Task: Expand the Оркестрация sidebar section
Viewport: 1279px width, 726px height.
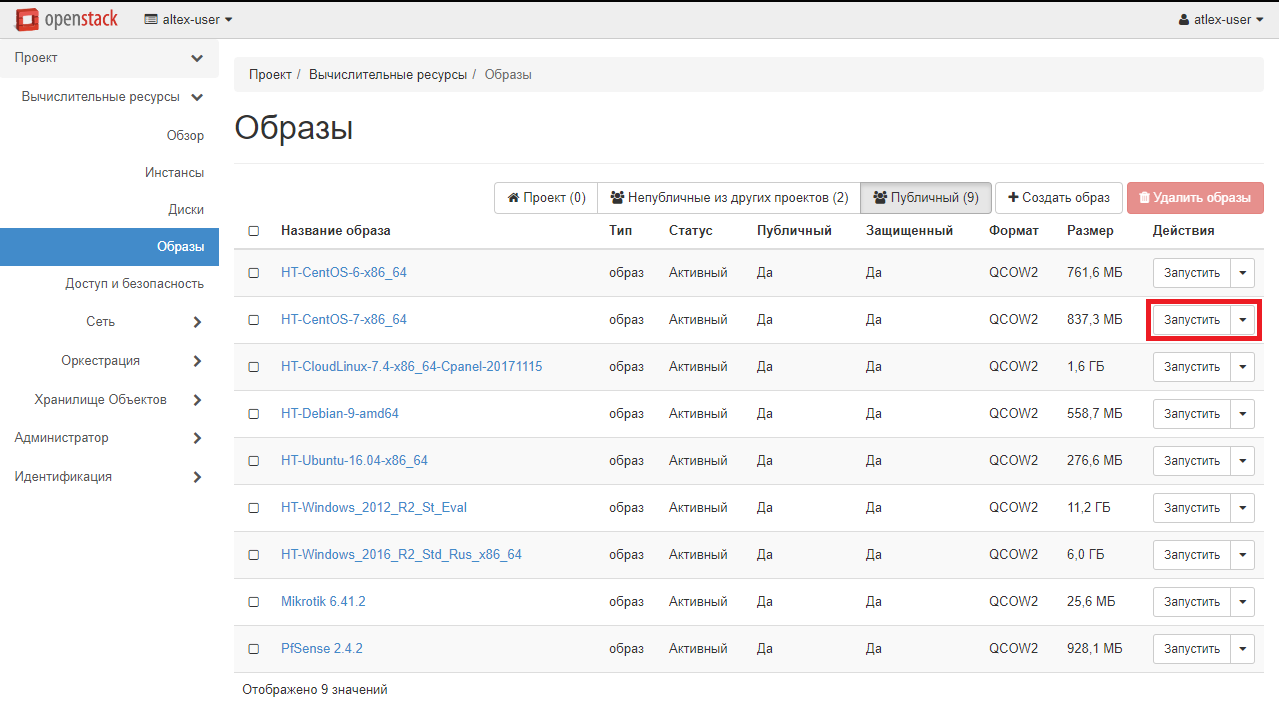Action: [x=110, y=361]
